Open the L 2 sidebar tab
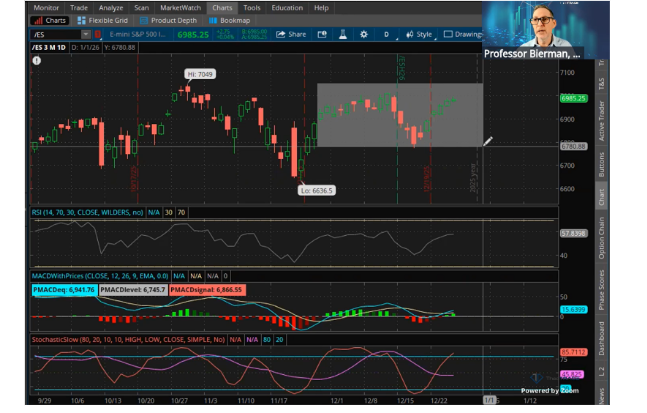The height and width of the screenshot is (413, 647). tap(601, 372)
